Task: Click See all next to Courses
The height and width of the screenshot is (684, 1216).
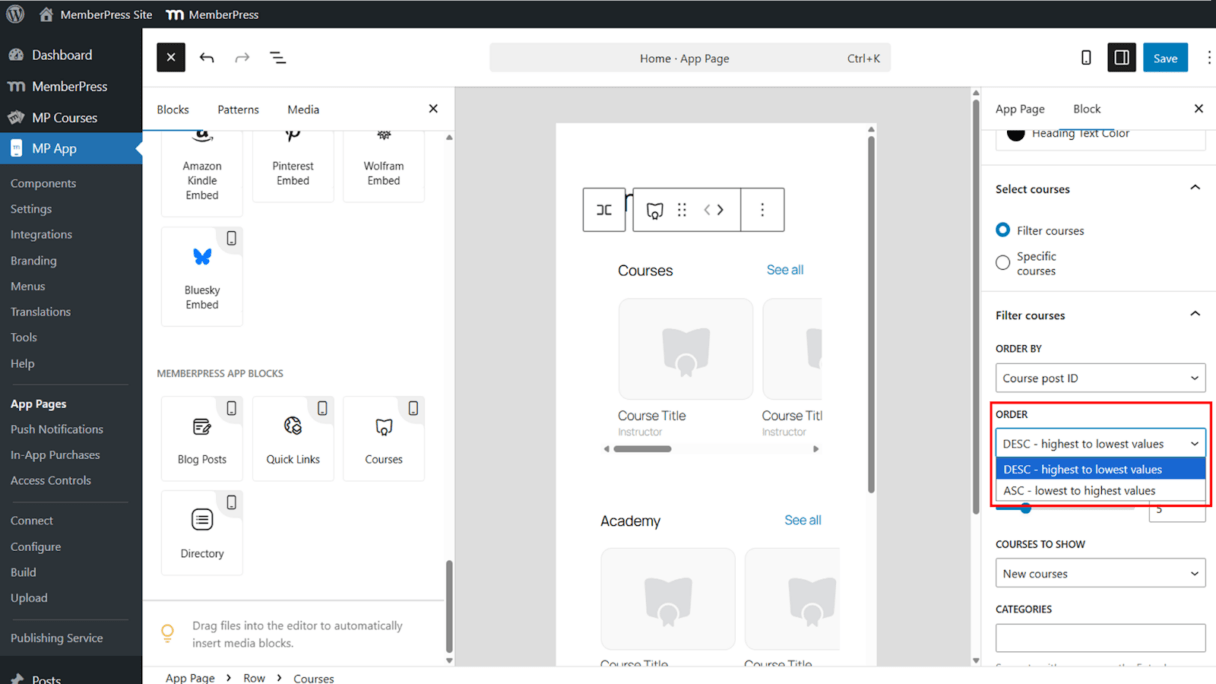Action: [785, 270]
